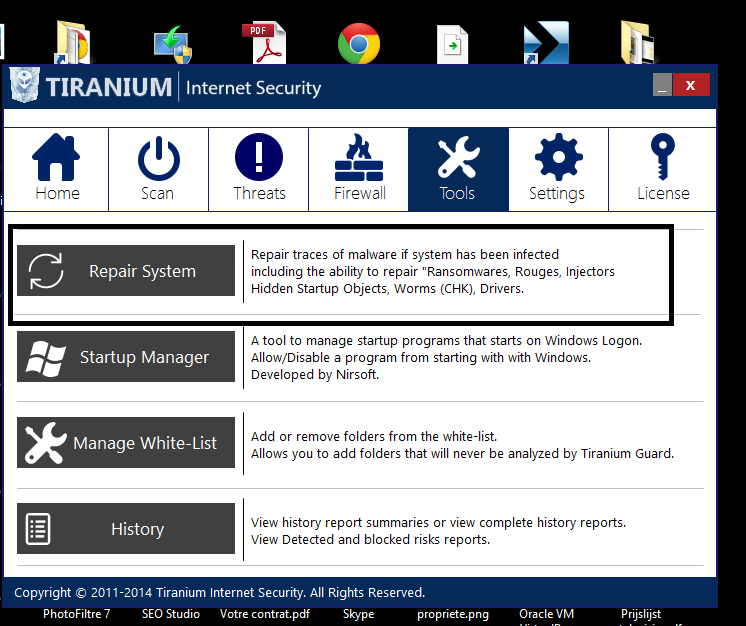Close Tiranium with the red X

[691, 85]
